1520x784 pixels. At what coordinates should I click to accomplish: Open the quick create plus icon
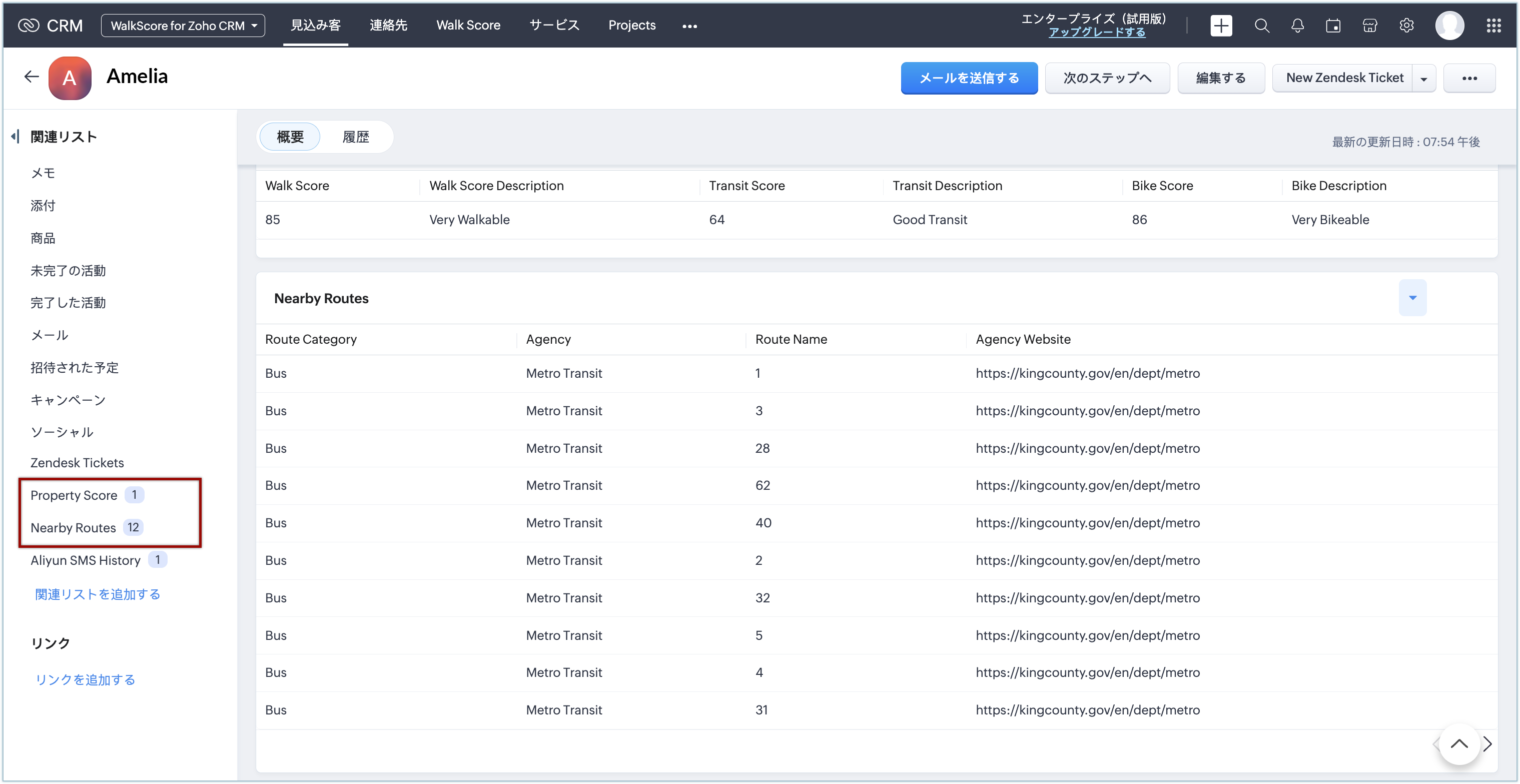(x=1221, y=26)
